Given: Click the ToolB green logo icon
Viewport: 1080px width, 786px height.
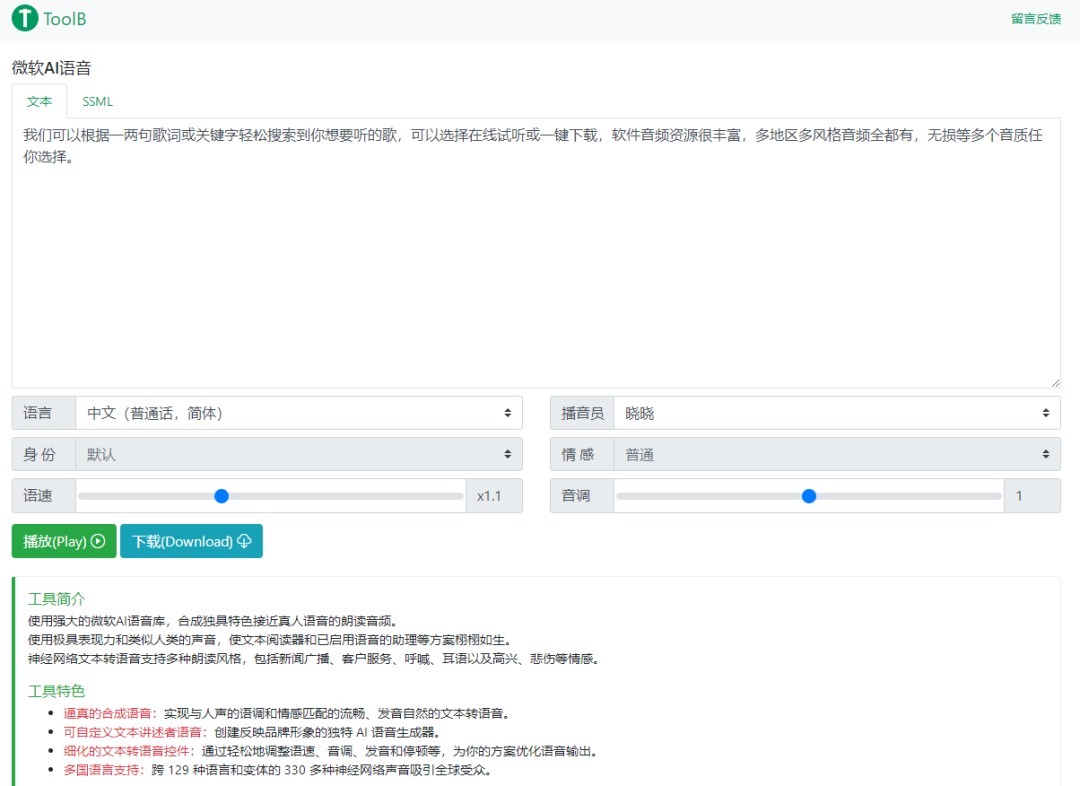Looking at the screenshot, I should pyautogui.click(x=25, y=18).
